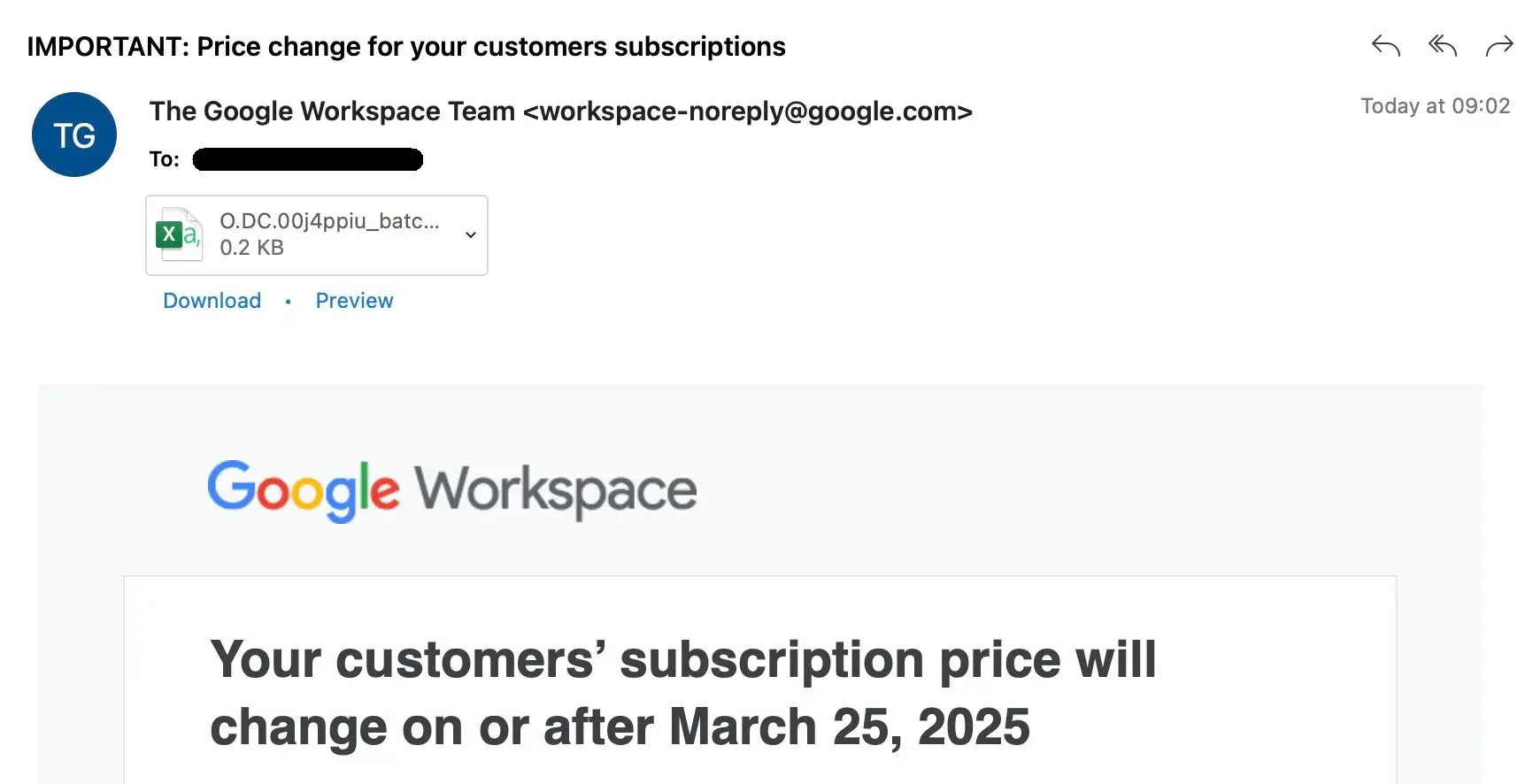Download the attached file

tap(212, 301)
